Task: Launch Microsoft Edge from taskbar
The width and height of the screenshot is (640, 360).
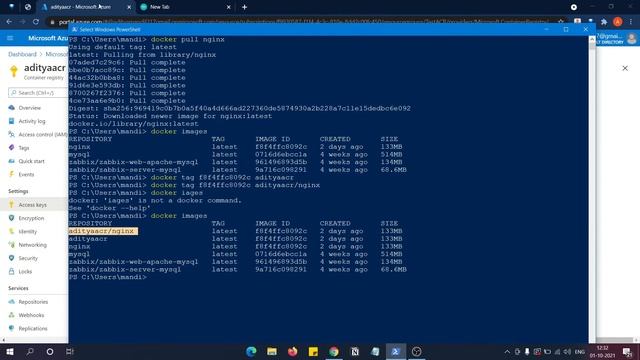Action: (251, 351)
